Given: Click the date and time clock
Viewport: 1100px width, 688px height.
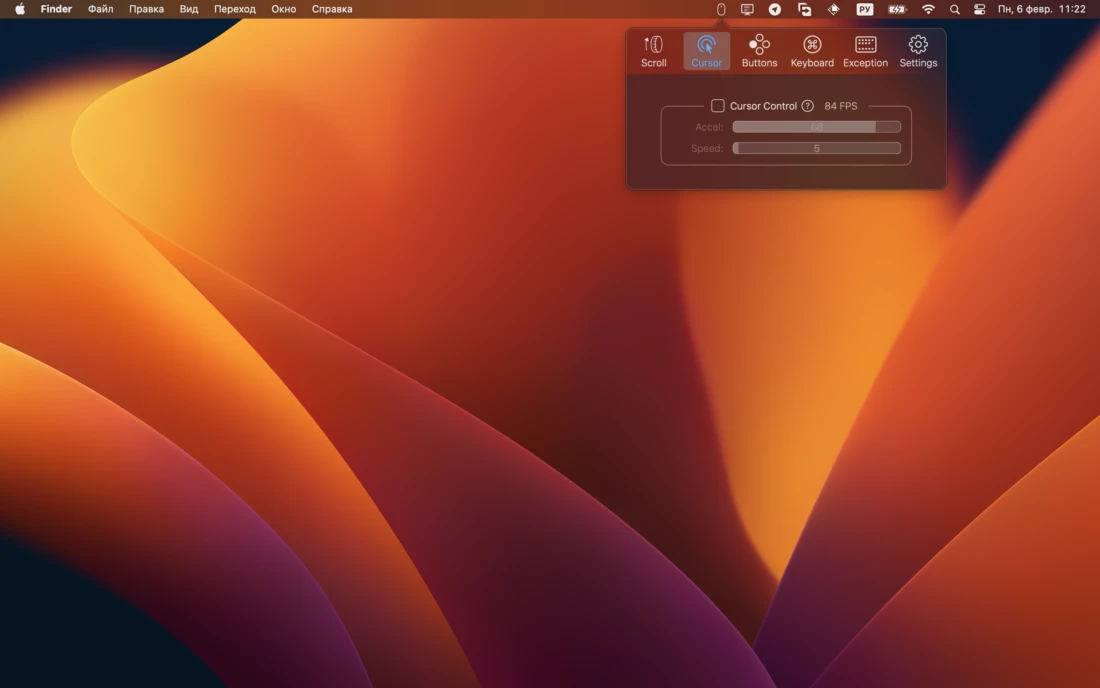Looking at the screenshot, I should pyautogui.click(x=1041, y=9).
